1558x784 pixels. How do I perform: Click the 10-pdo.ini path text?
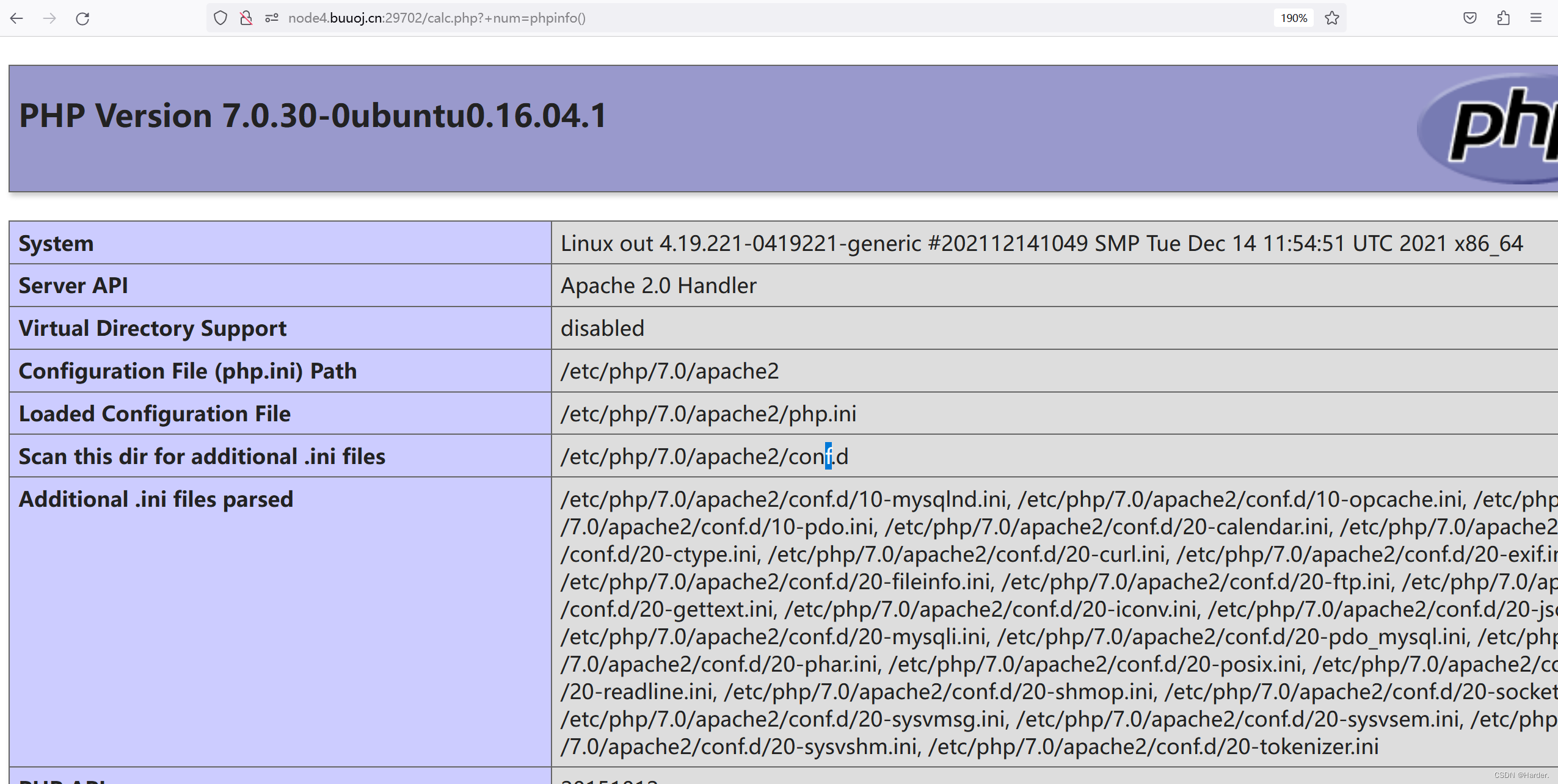pos(718,526)
